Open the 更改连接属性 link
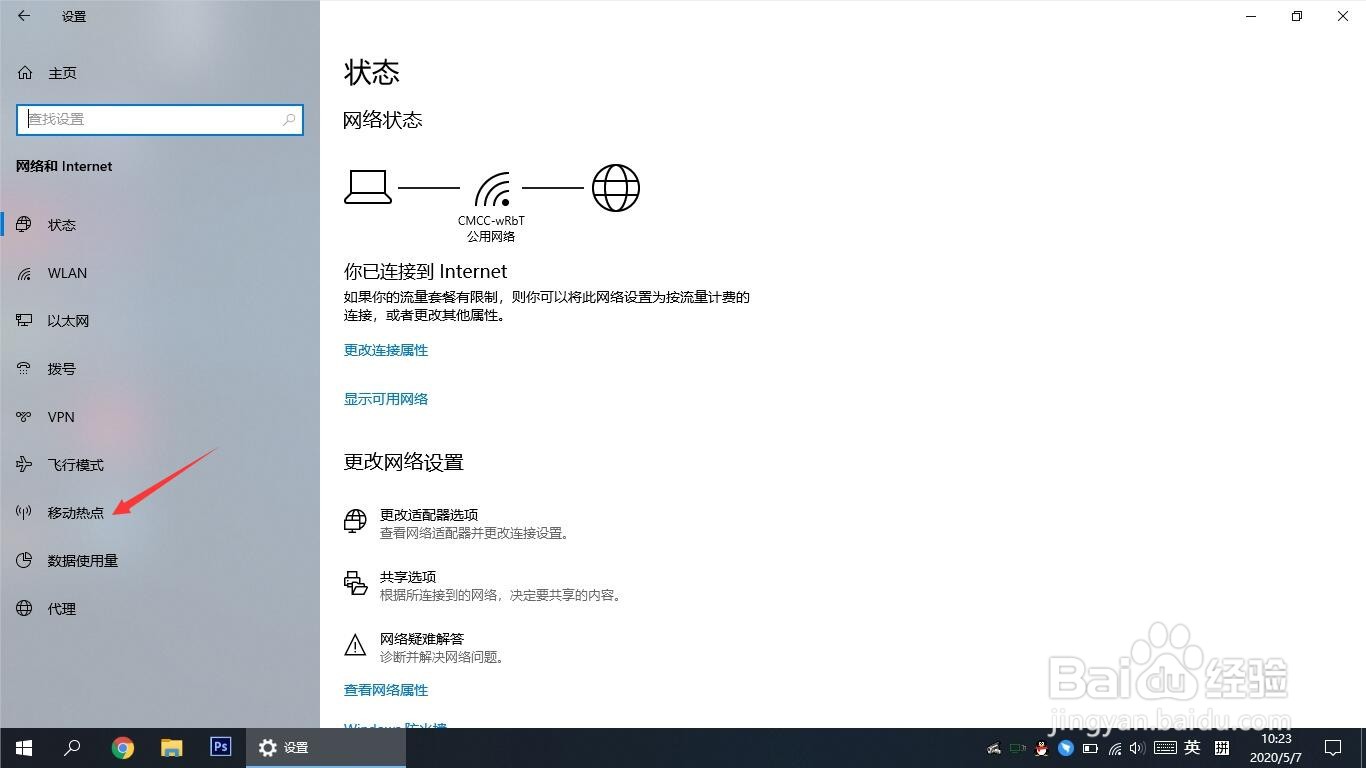The width and height of the screenshot is (1366, 768). click(x=385, y=350)
